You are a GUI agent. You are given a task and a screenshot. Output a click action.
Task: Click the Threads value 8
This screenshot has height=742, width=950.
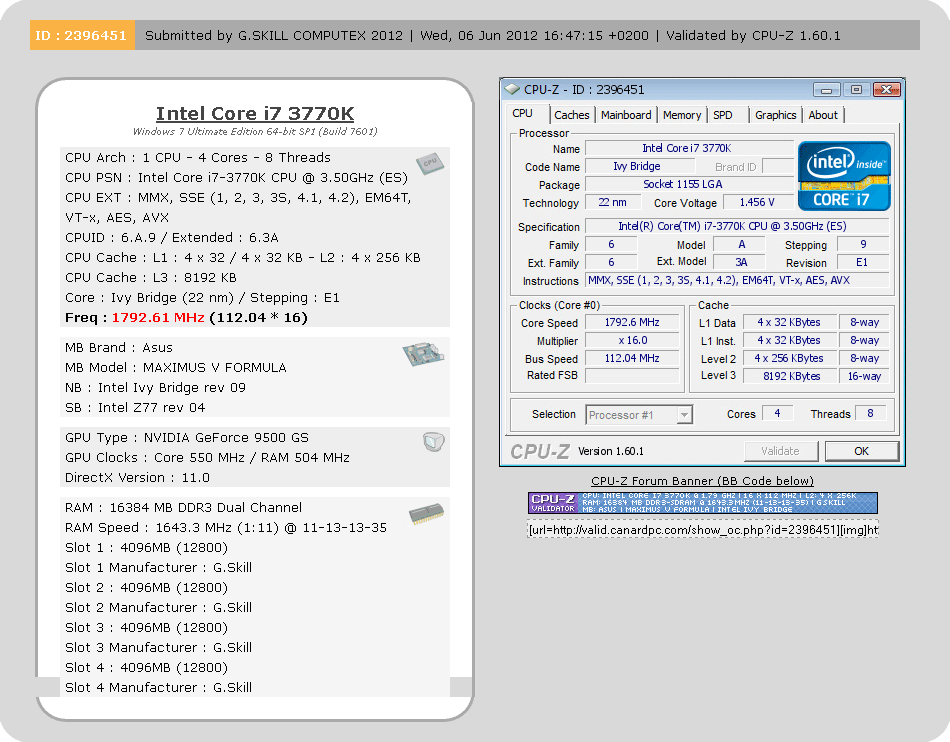[x=871, y=414]
